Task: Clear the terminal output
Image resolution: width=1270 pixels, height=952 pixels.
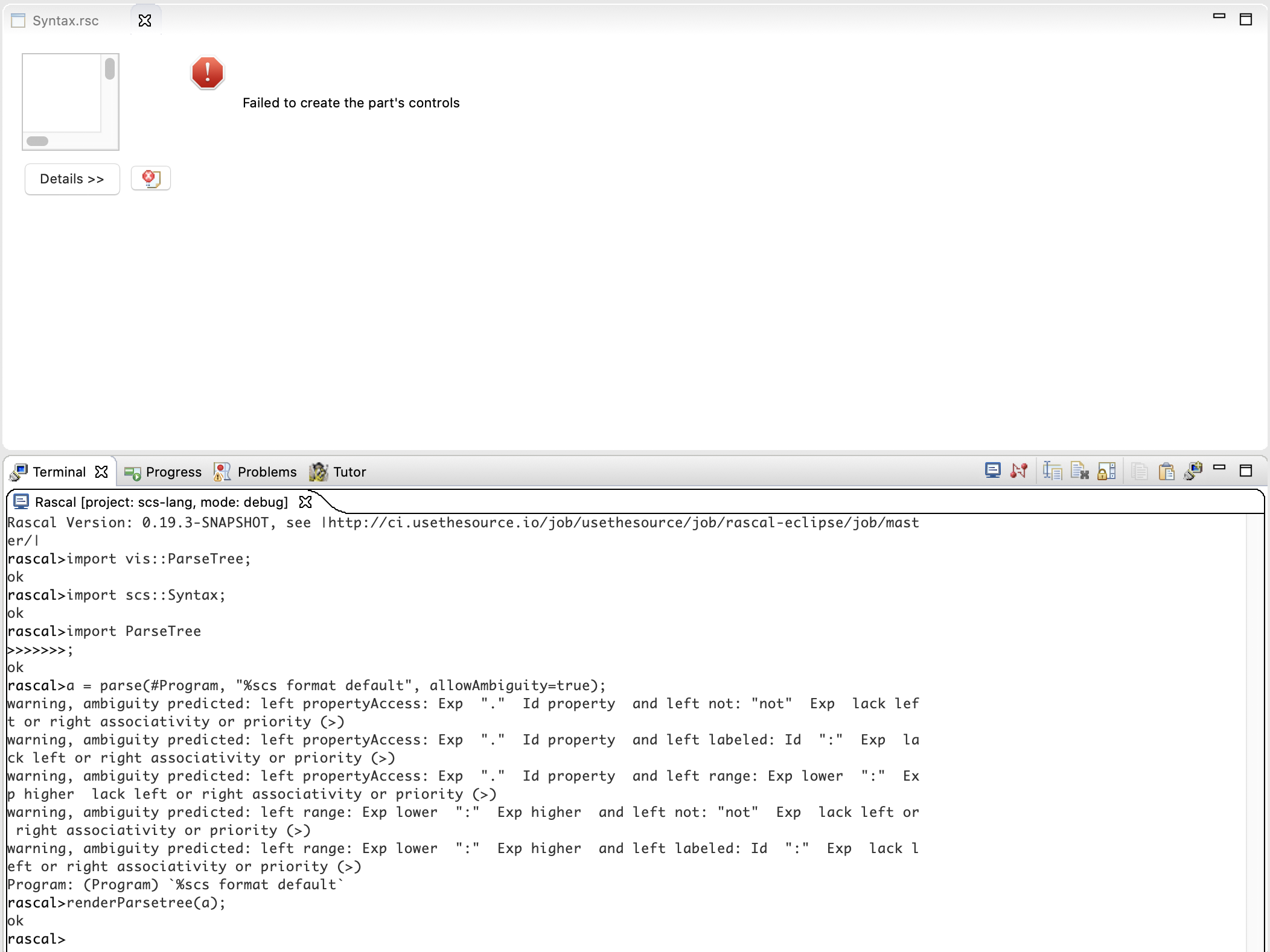Action: pos(1081,471)
